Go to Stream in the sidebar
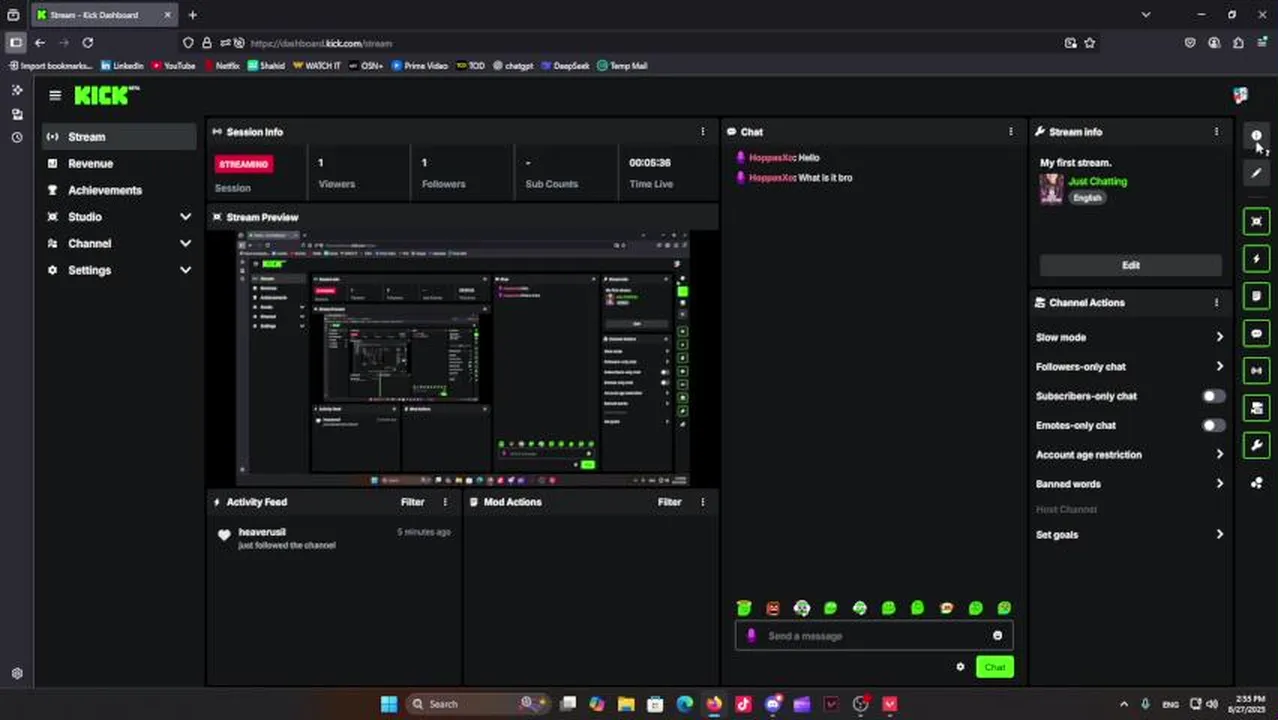The width and height of the screenshot is (1278, 720). tap(119, 137)
